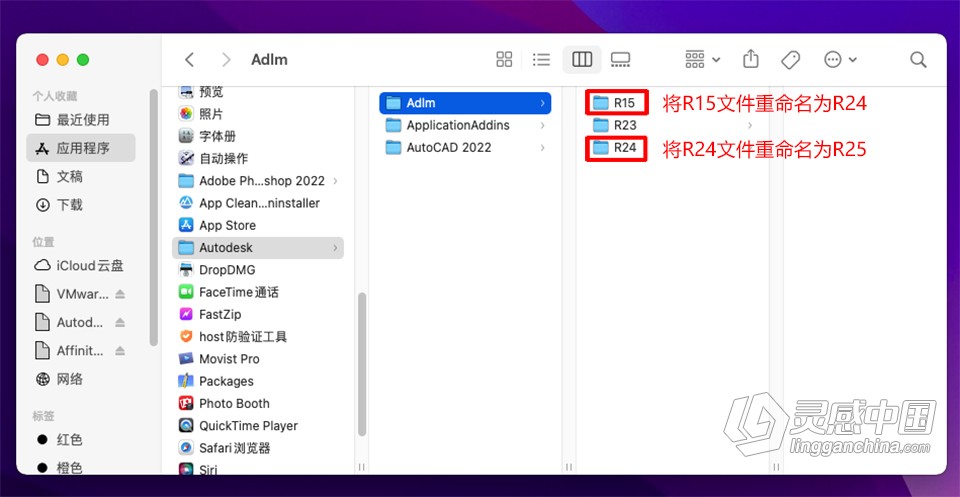Screen dimensions: 960x497
Task: Select column view mode
Action: (582, 59)
